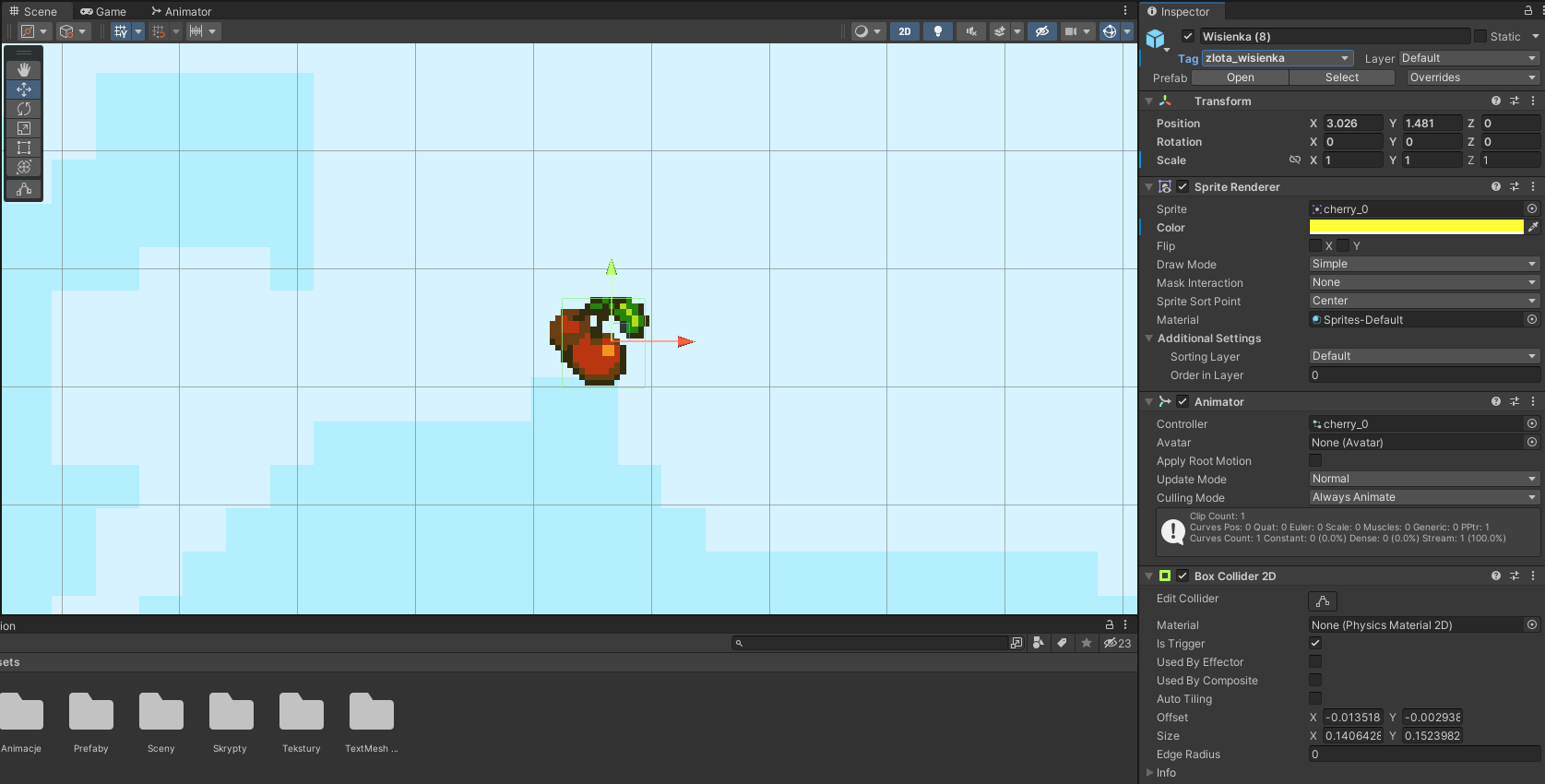The height and width of the screenshot is (784, 1545).
Task: Select the Scale tool
Action: point(24,128)
